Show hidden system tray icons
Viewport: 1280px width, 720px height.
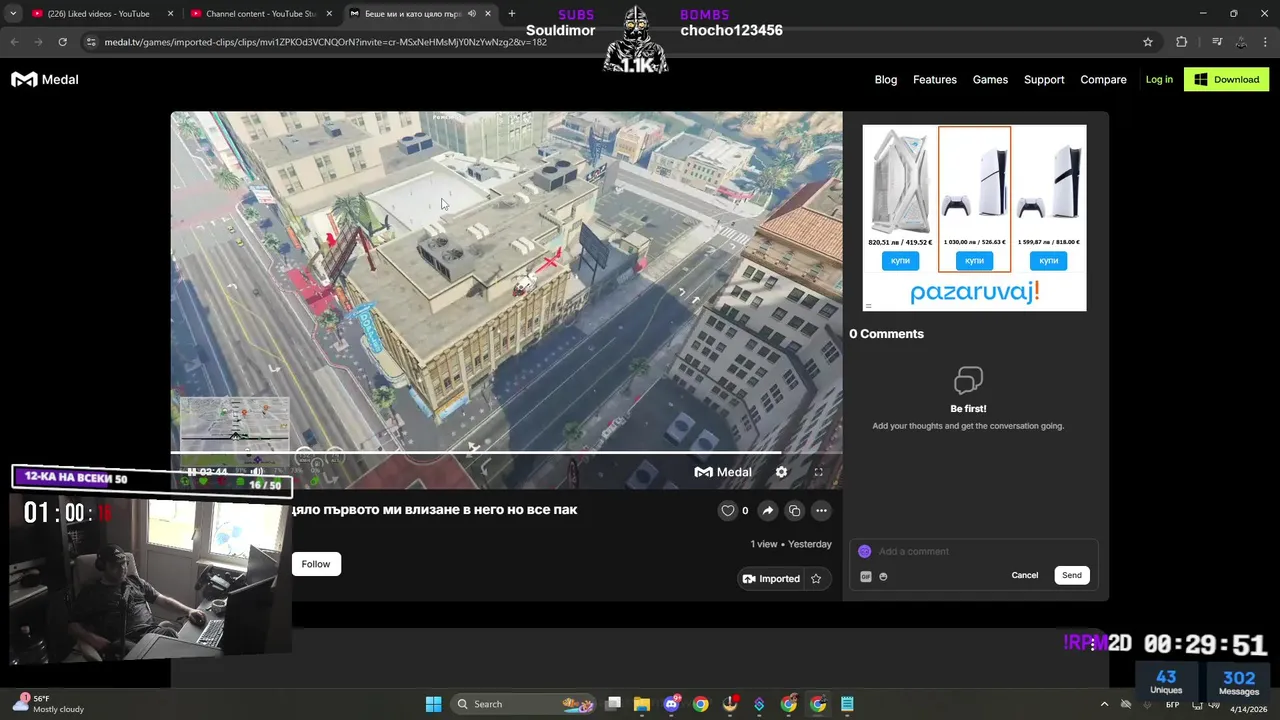point(1104,704)
